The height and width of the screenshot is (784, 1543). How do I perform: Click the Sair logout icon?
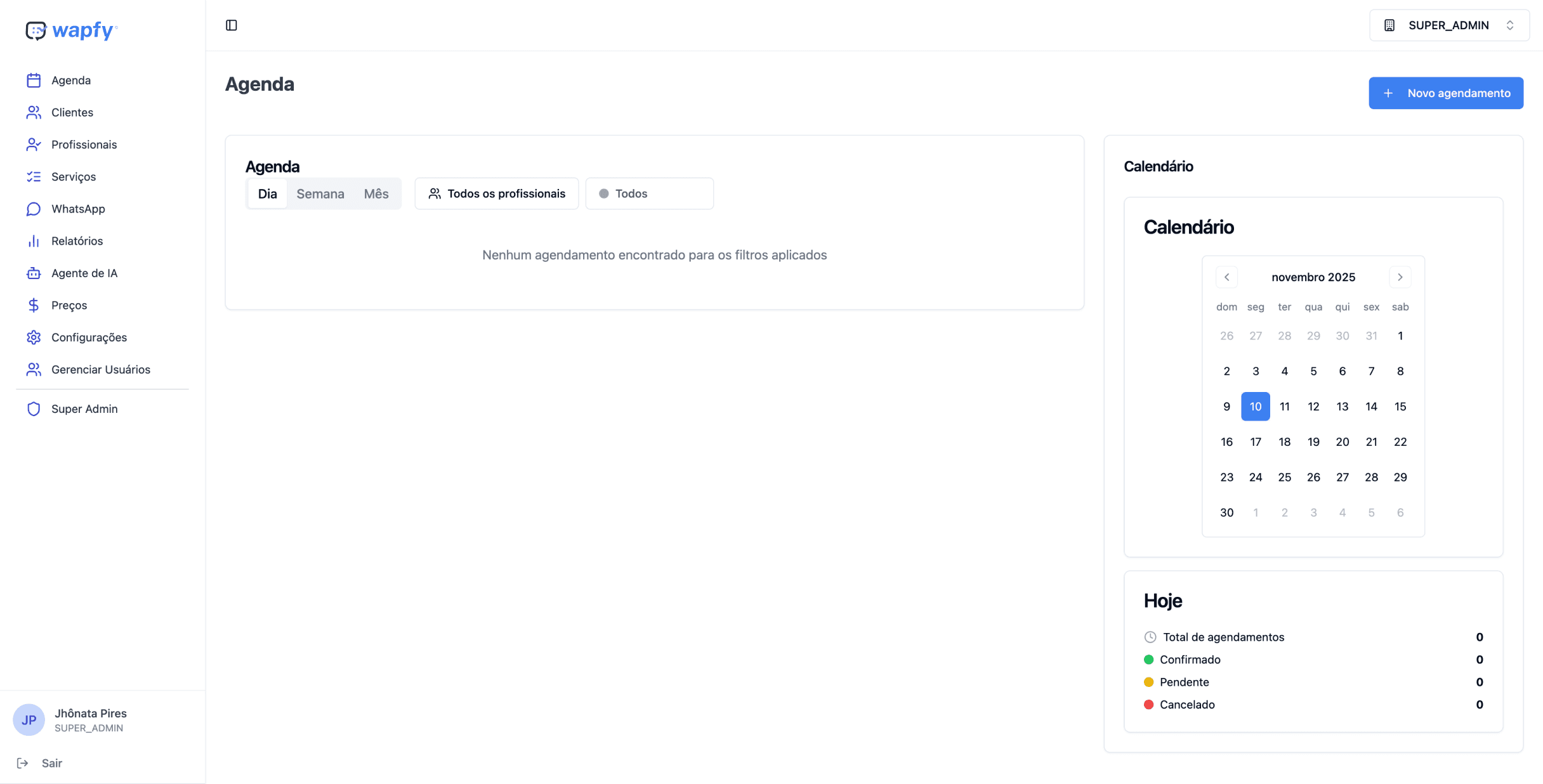pyautogui.click(x=23, y=763)
